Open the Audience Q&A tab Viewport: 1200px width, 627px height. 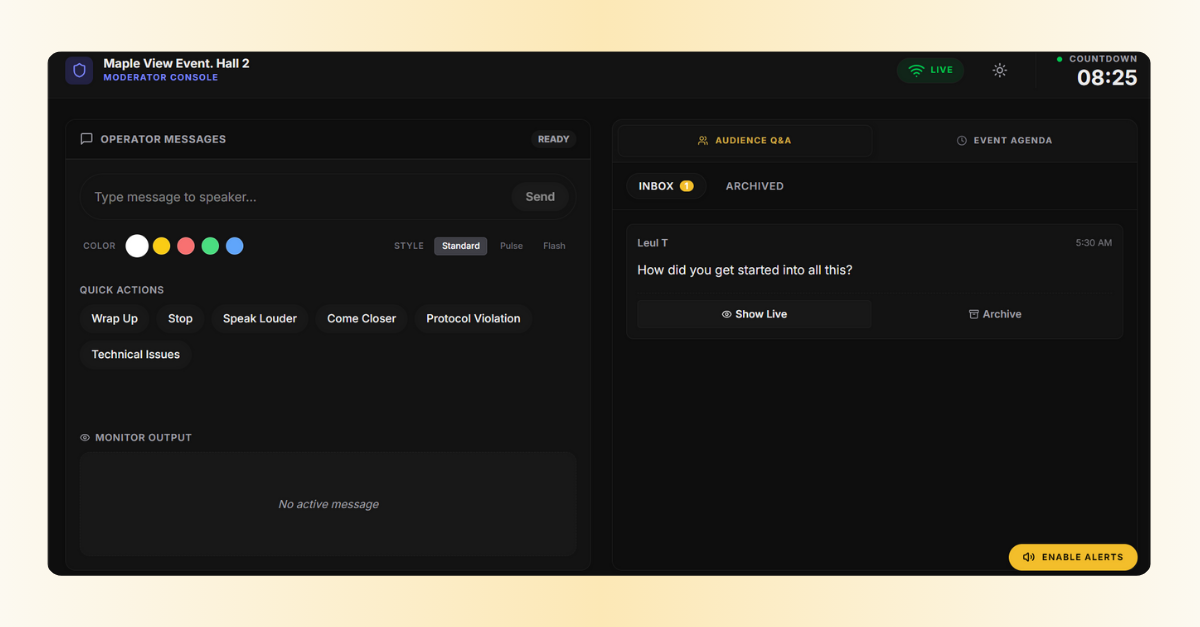[x=744, y=141]
